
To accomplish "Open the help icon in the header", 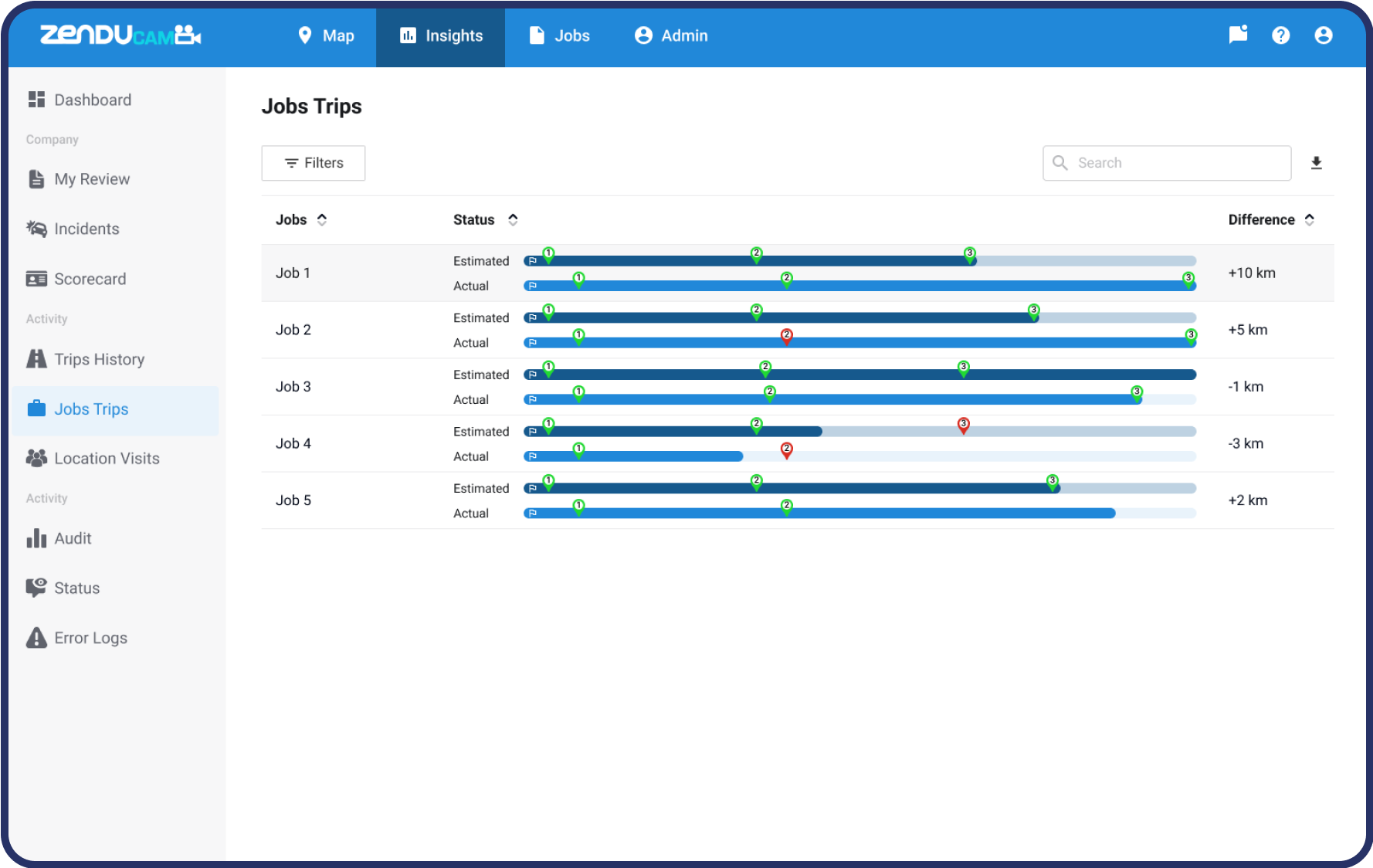I will pos(1280,36).
